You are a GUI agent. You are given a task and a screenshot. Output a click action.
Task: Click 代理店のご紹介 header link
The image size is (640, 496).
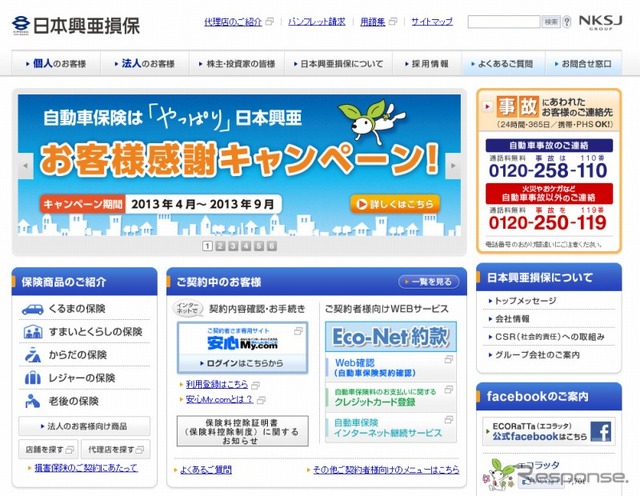(233, 22)
